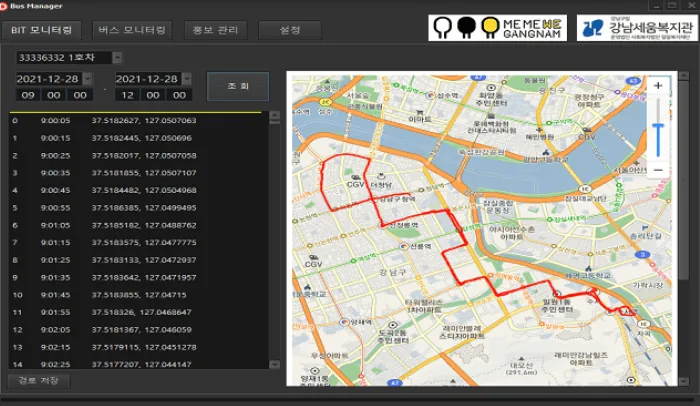
Task: Select row 7 at 9:01:15
Action: point(138,243)
